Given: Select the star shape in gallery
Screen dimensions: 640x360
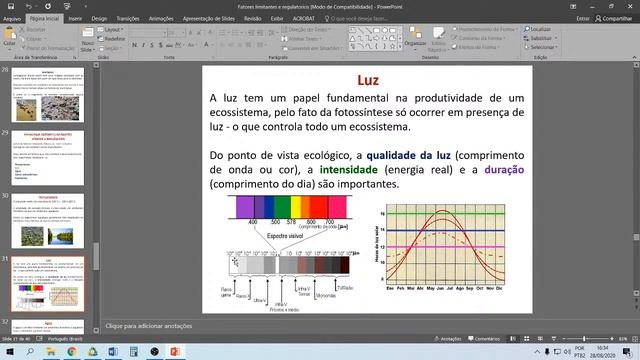Looking at the screenshot, I should click(x=393, y=47).
